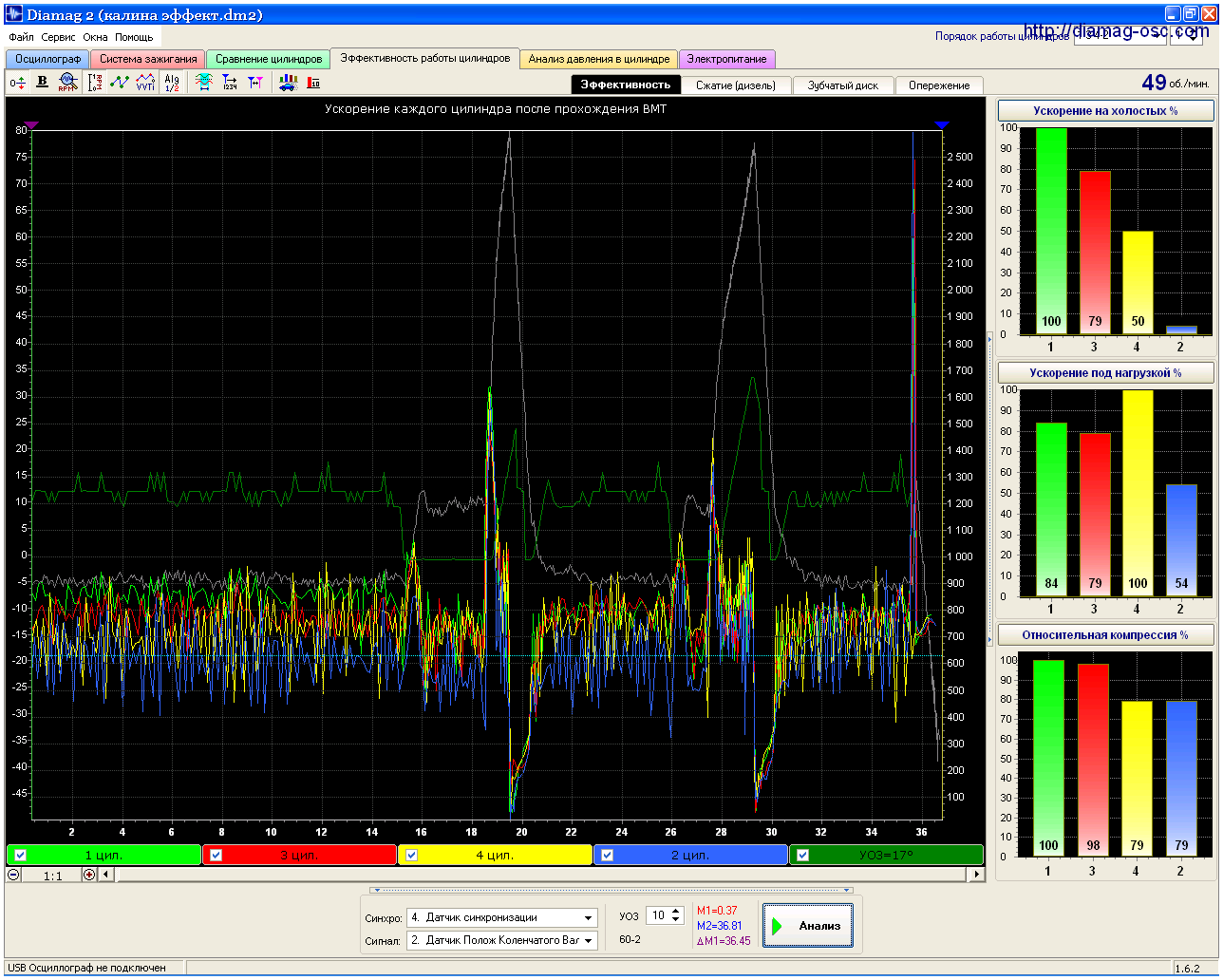Click the horizontal scrollbar right arrow
Image resolution: width=1223 pixels, height=980 pixels.
pos(977,875)
